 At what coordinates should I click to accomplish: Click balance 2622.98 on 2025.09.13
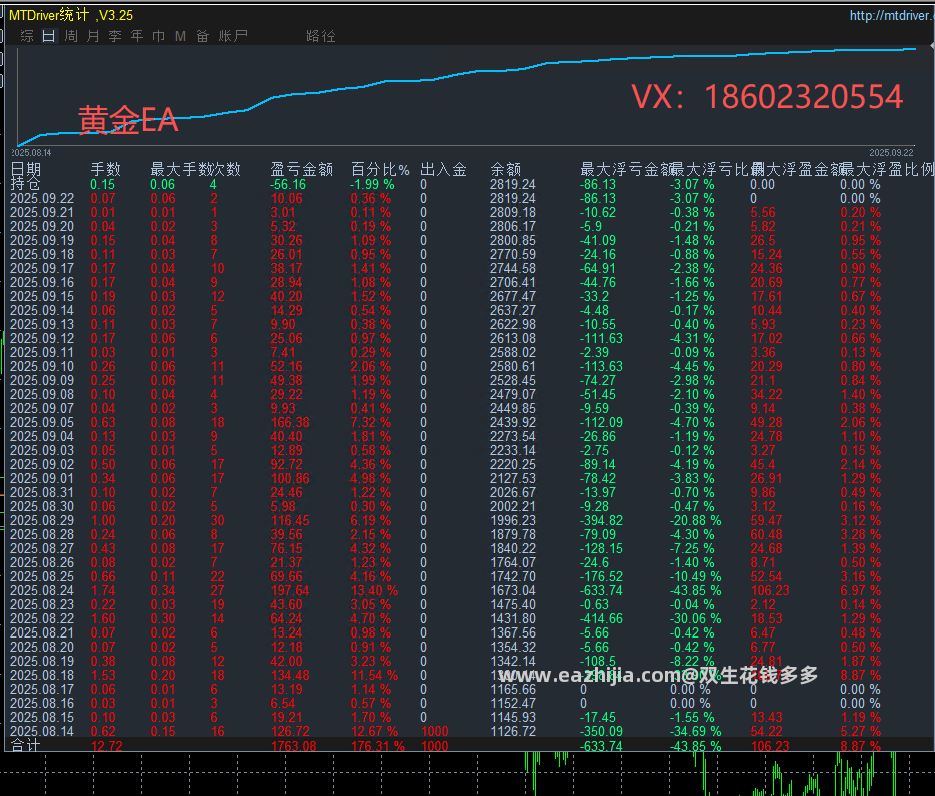(513, 324)
